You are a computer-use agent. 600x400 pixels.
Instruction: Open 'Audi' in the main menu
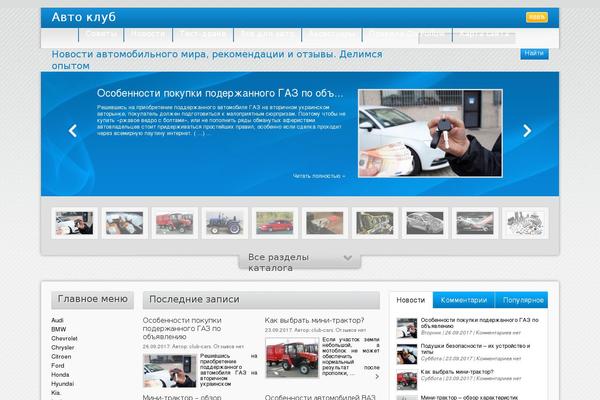pos(57,320)
